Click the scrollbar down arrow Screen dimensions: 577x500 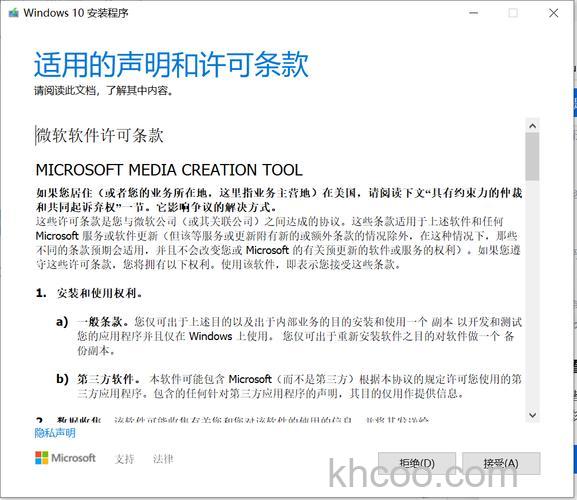click(532, 415)
